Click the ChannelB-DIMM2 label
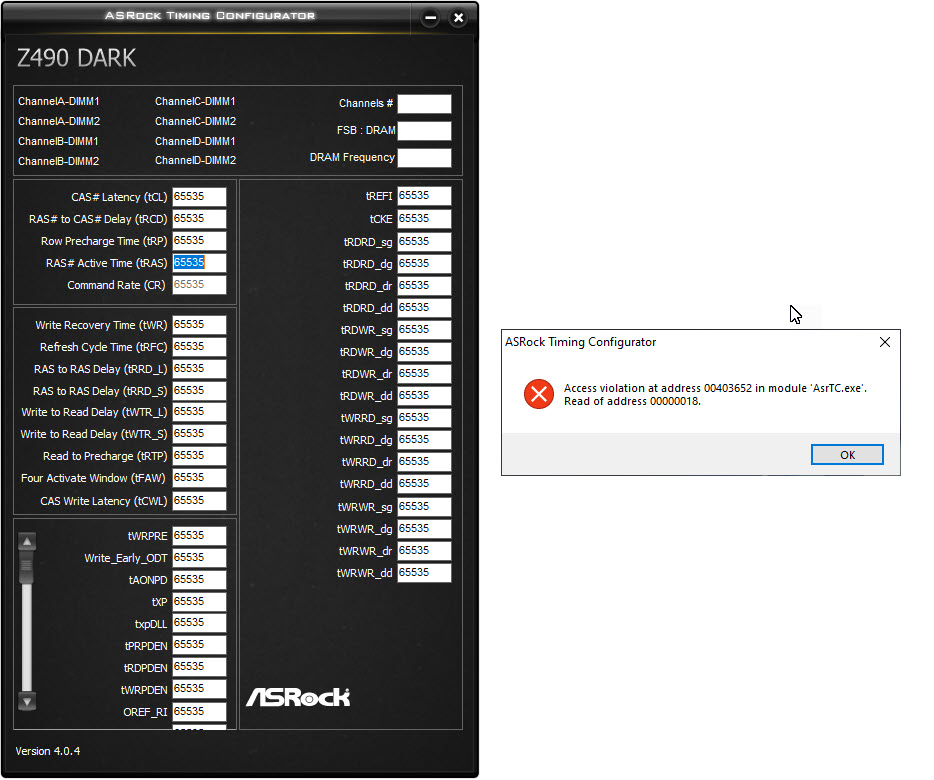Viewport: 934px width, 780px height. (x=58, y=161)
